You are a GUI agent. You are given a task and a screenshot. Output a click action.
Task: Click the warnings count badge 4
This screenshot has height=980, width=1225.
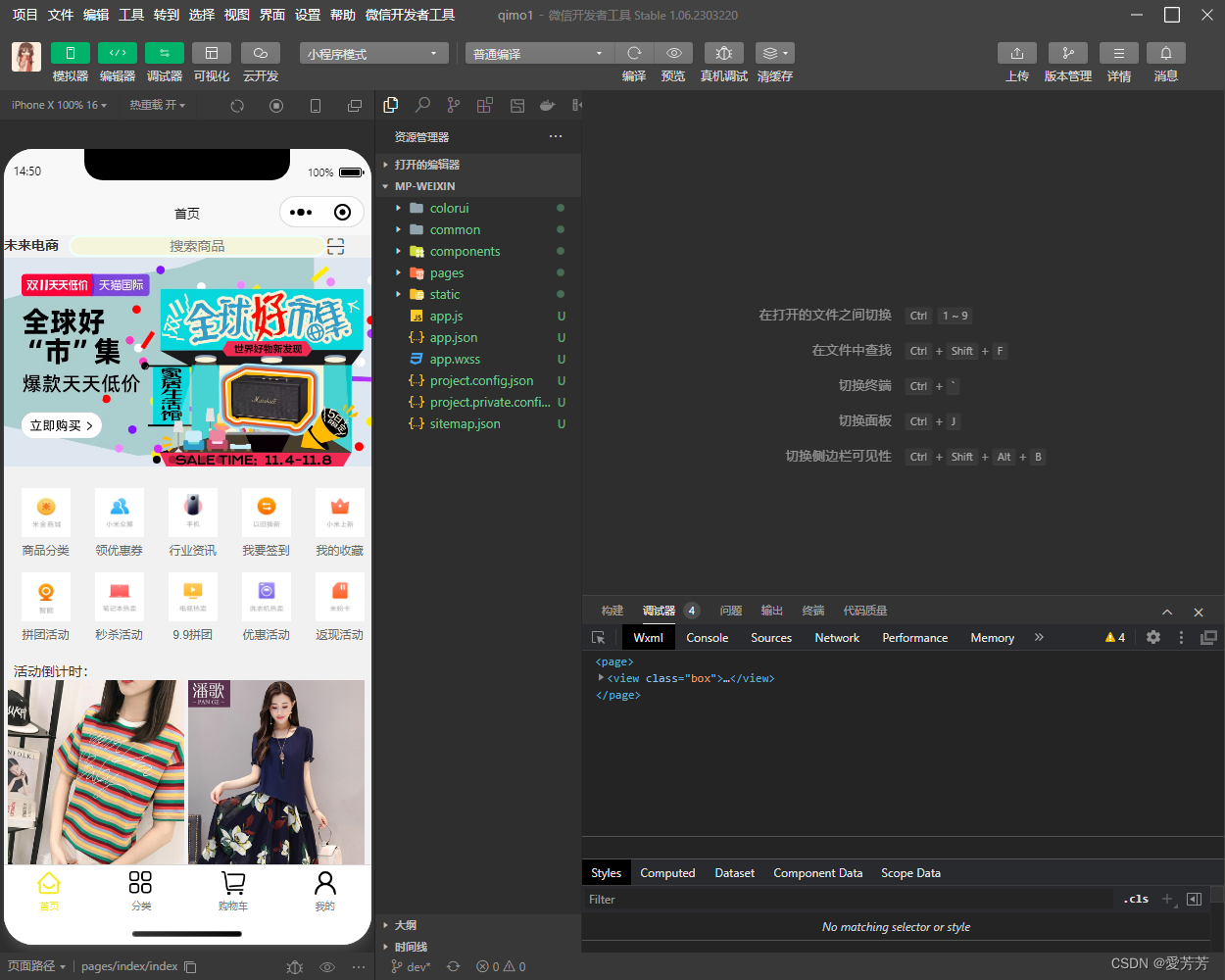(x=1115, y=637)
